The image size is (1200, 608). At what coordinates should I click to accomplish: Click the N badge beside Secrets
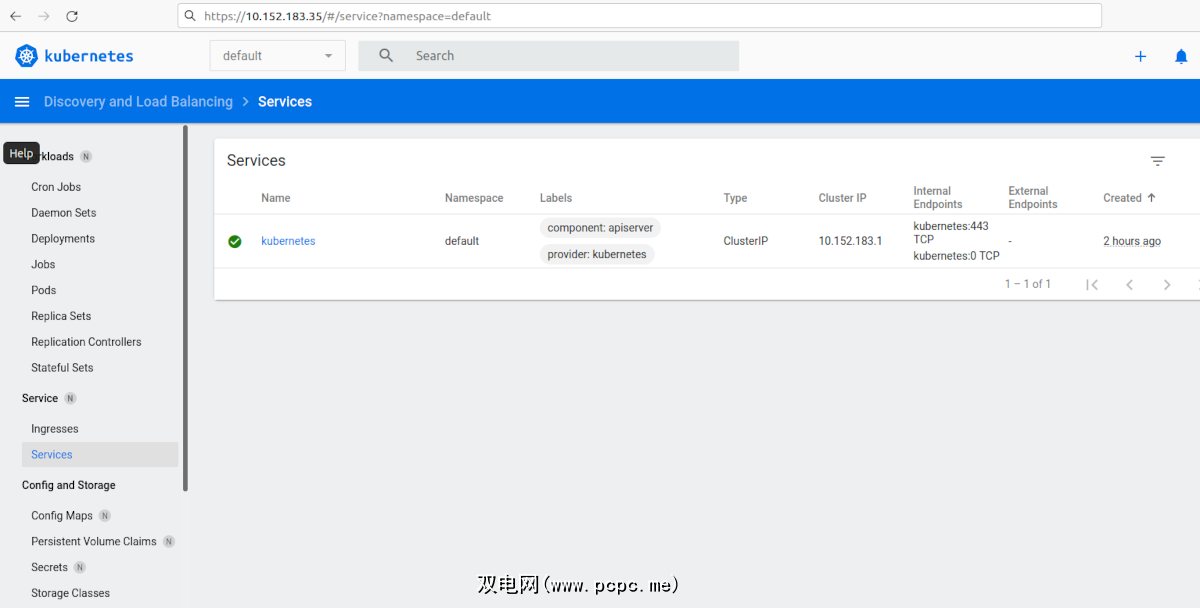(x=80, y=568)
